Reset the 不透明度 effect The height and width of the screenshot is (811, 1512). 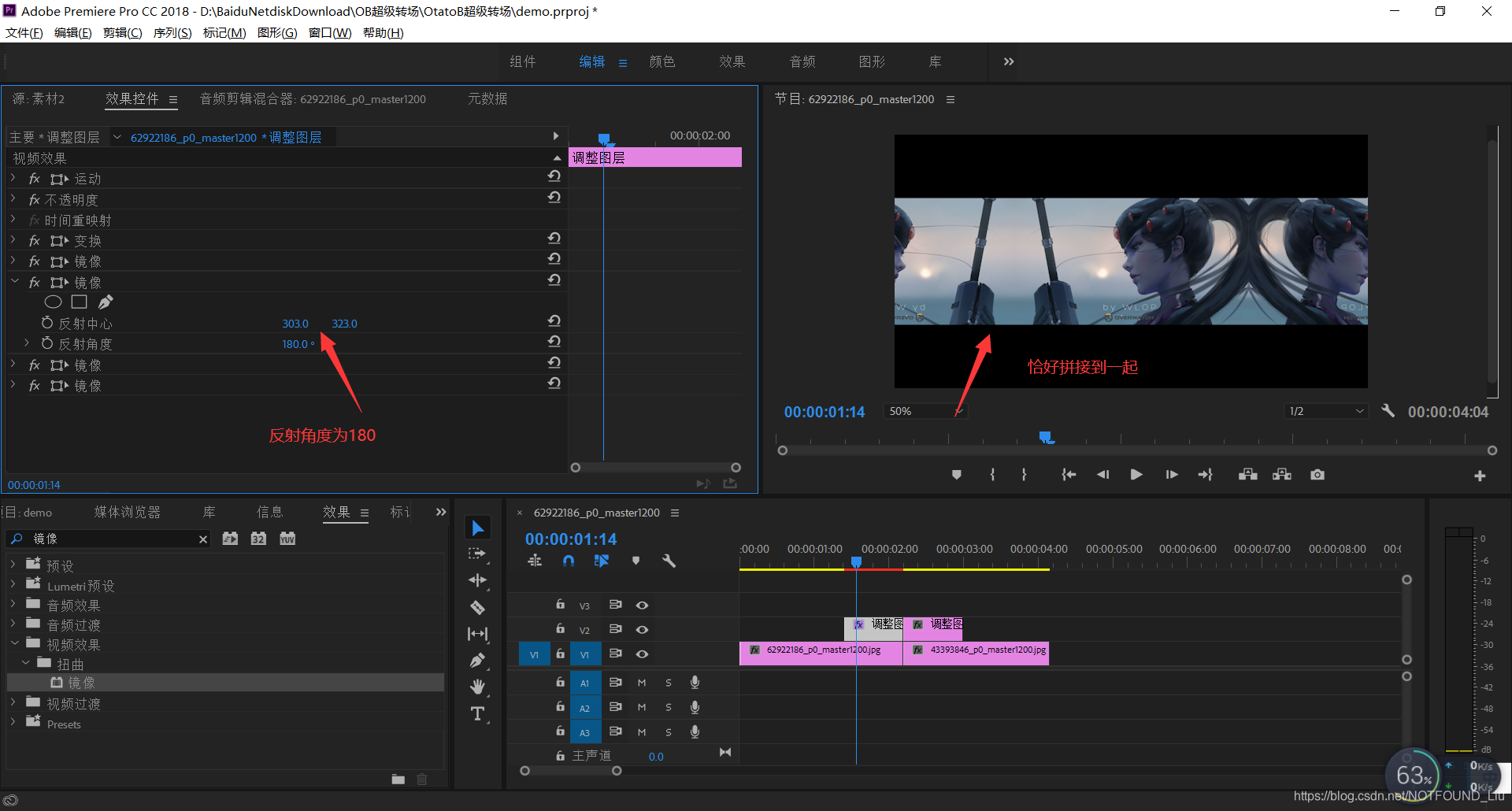click(x=554, y=197)
